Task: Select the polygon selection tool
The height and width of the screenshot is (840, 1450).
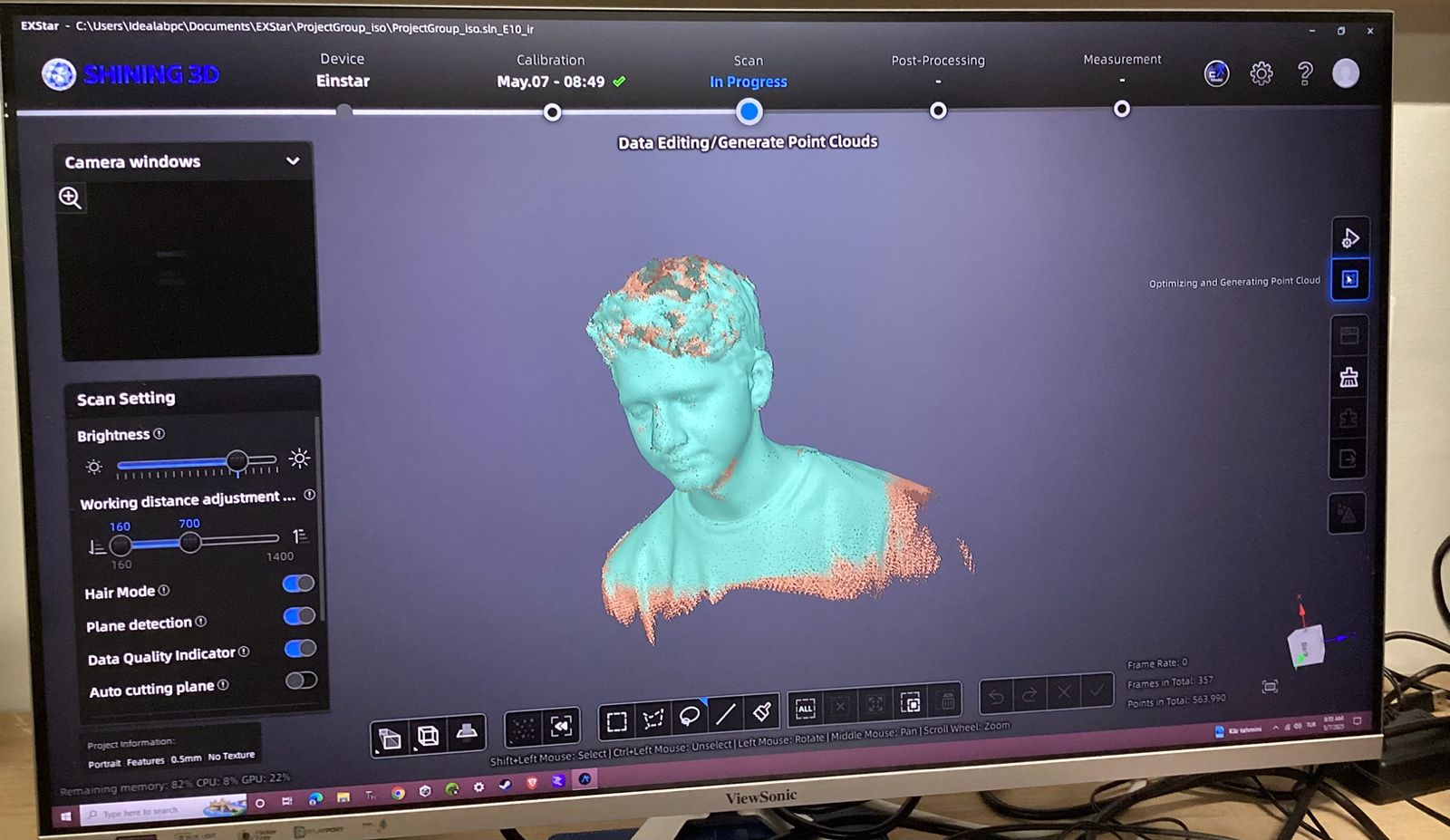Action: pyautogui.click(x=653, y=719)
